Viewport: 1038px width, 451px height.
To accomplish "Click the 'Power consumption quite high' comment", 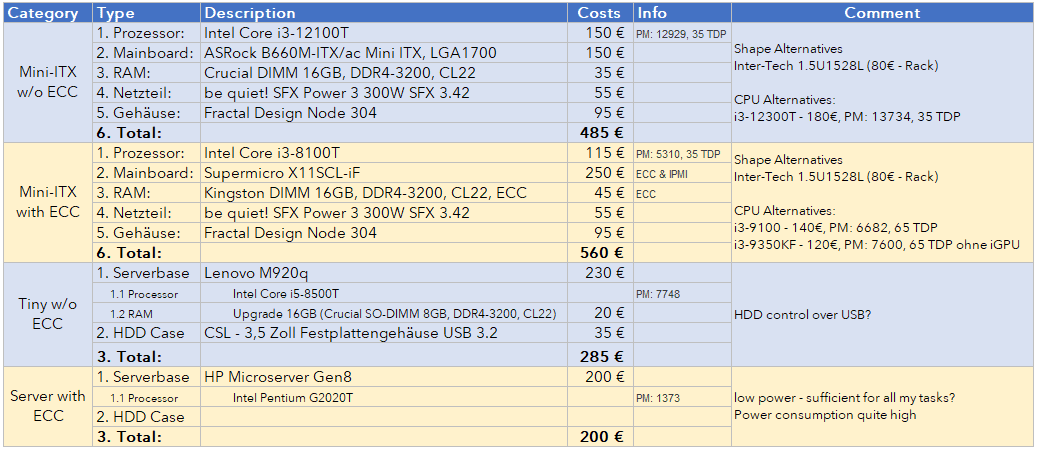I will tap(826, 415).
